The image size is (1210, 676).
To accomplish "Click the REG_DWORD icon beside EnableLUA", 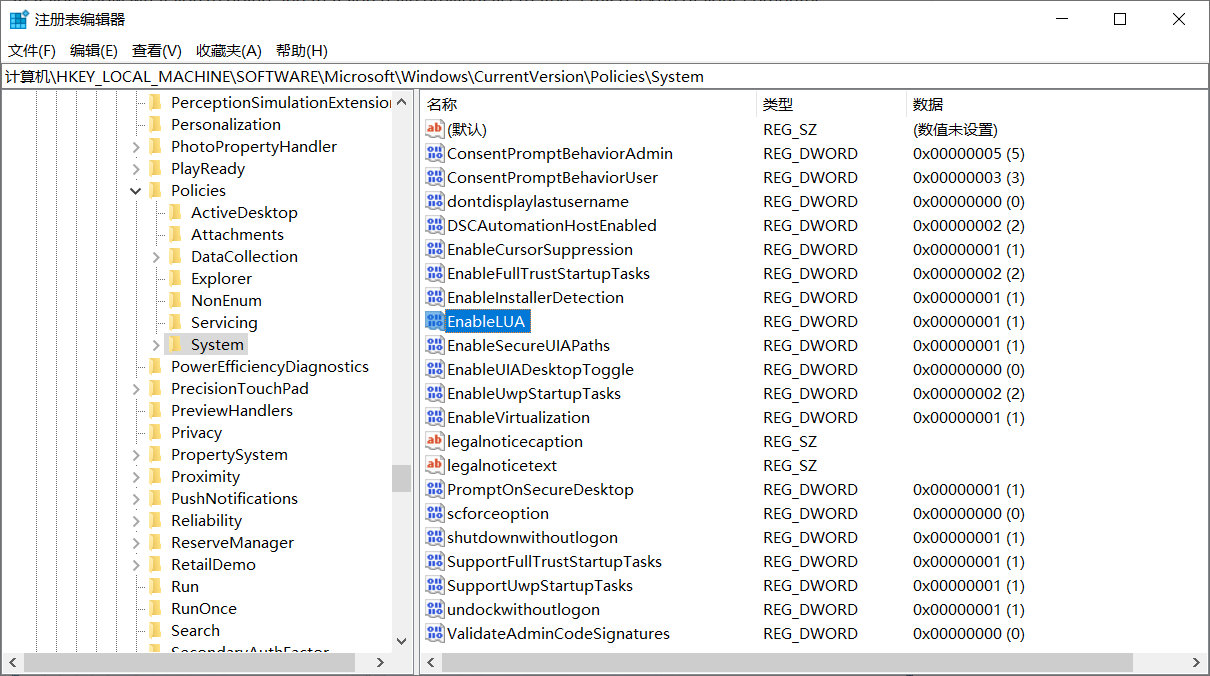I will tap(435, 321).
